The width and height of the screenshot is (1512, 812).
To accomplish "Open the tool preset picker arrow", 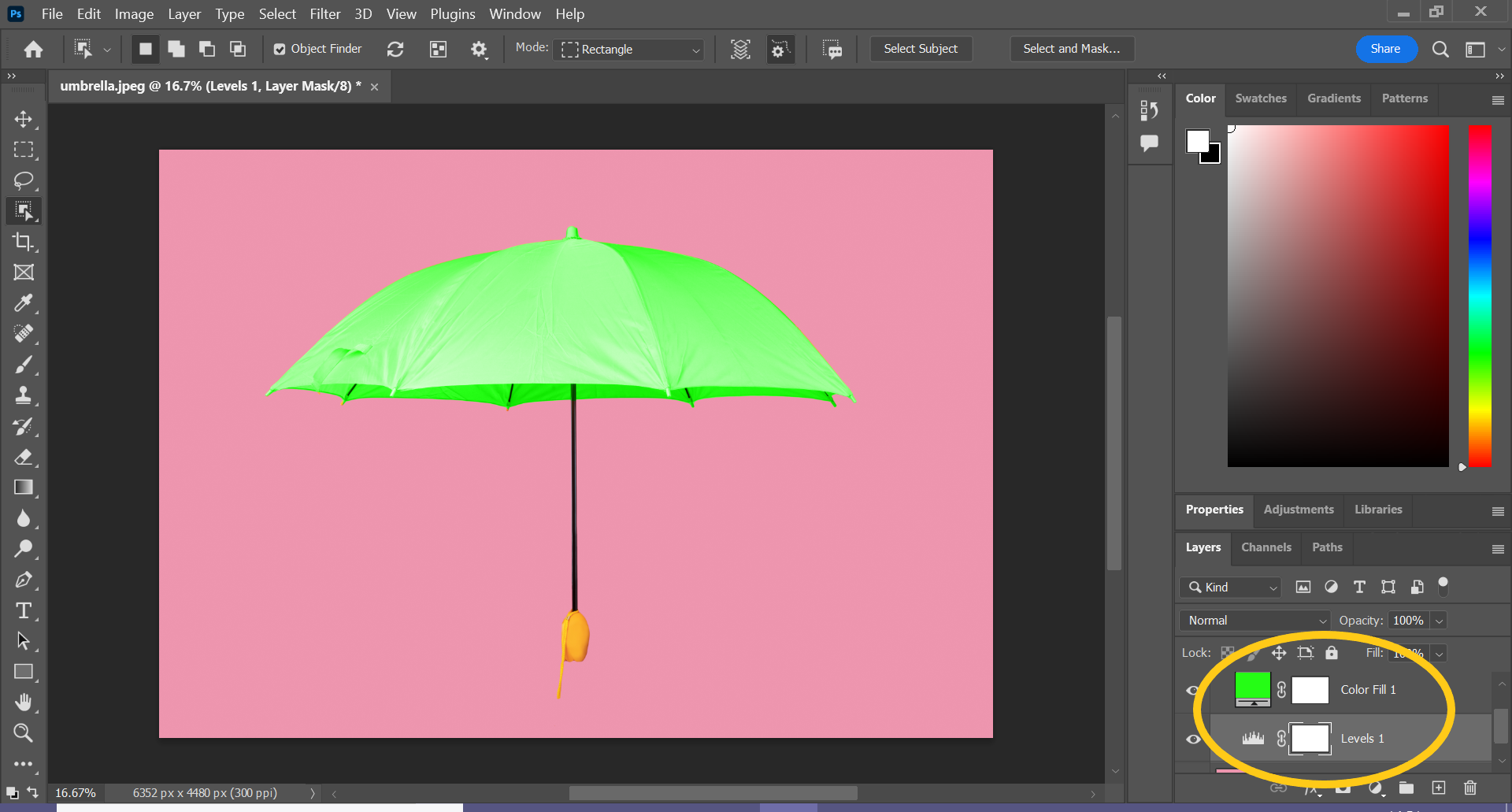I will (107, 50).
